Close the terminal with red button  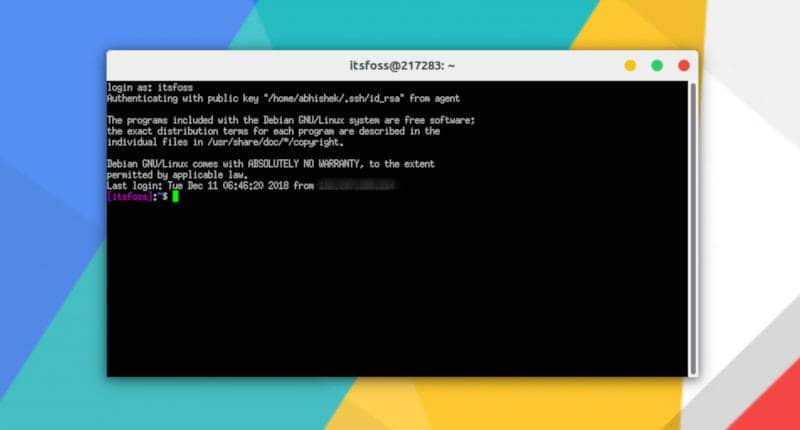click(x=684, y=66)
